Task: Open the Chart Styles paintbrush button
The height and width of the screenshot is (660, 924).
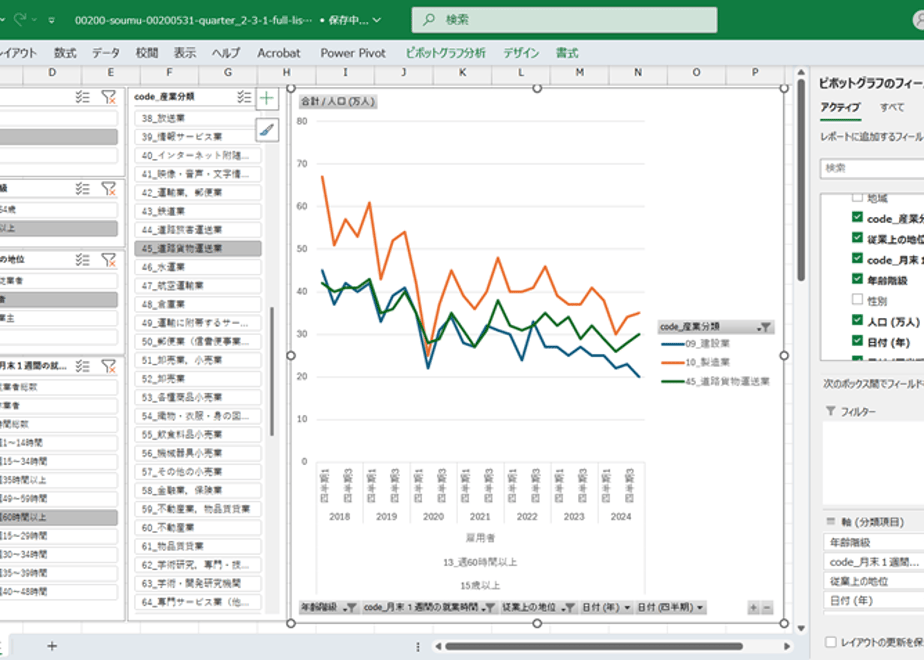Action: click(267, 130)
